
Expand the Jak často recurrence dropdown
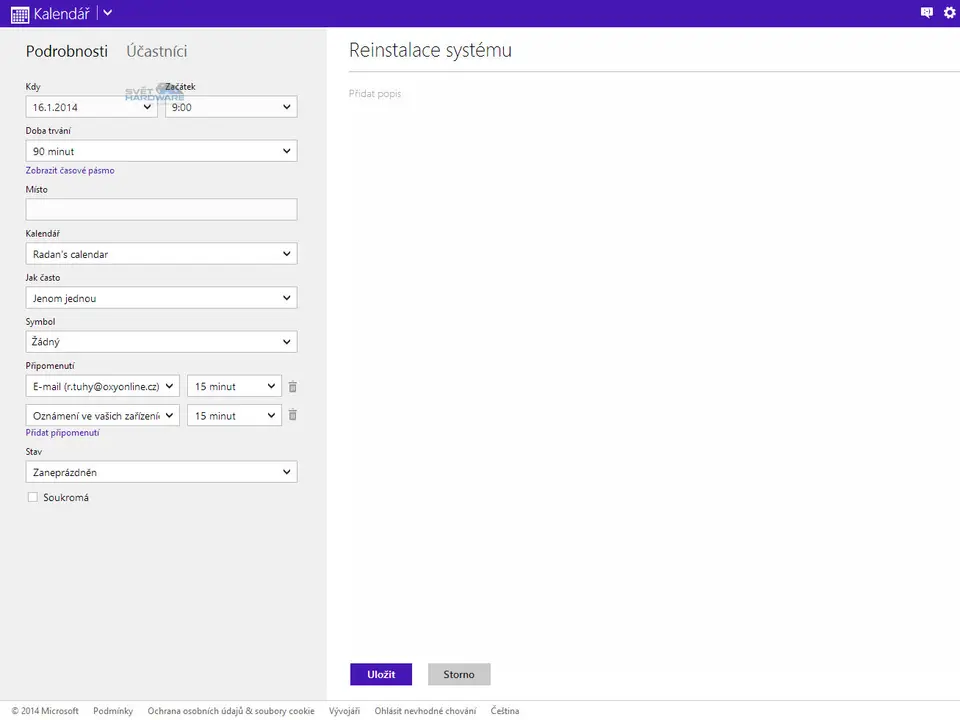click(x=161, y=298)
